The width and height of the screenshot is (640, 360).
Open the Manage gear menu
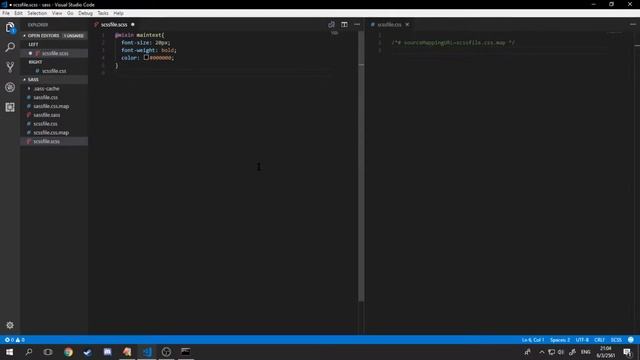point(10,325)
